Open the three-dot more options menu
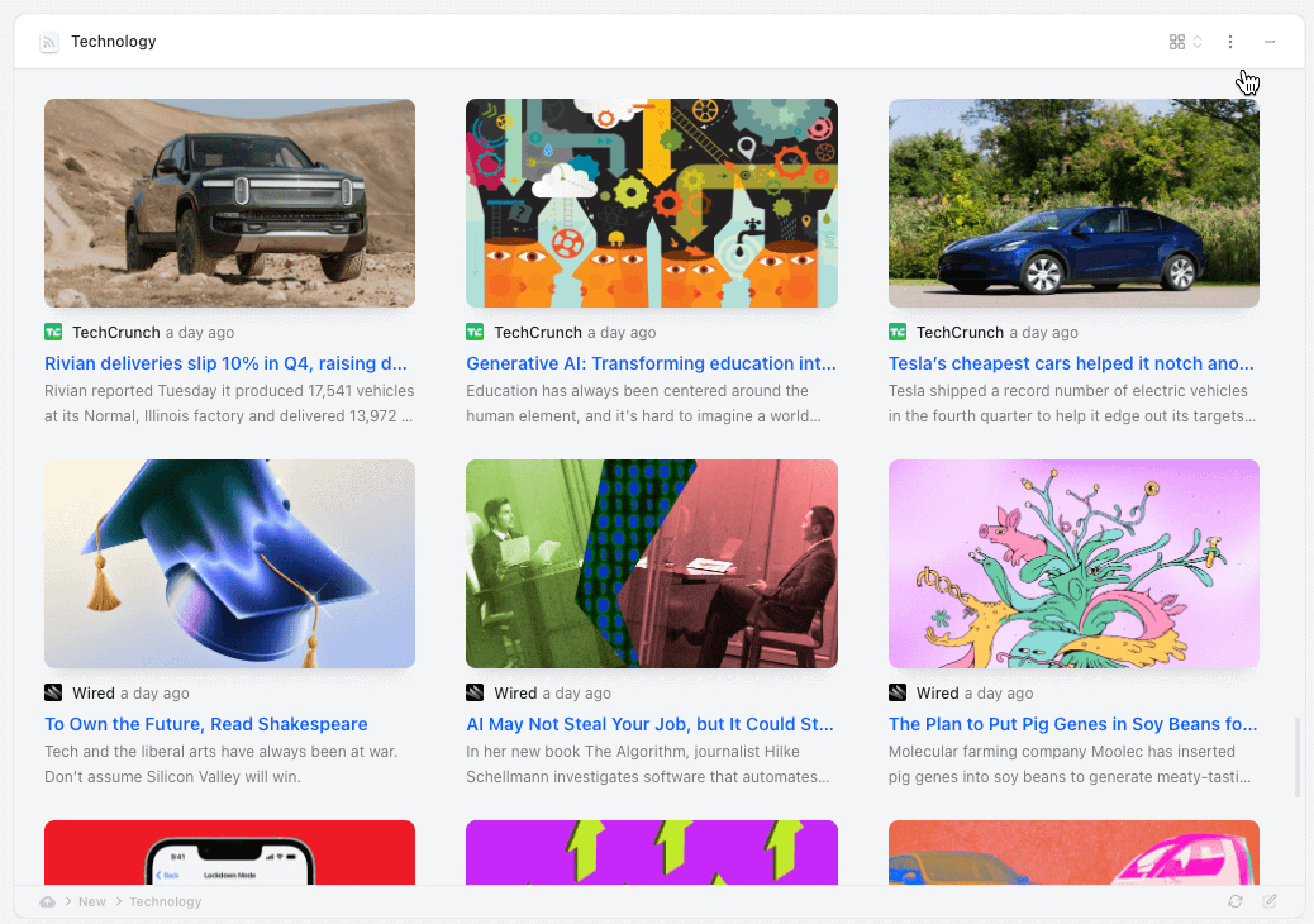This screenshot has width=1314, height=924. [x=1230, y=42]
